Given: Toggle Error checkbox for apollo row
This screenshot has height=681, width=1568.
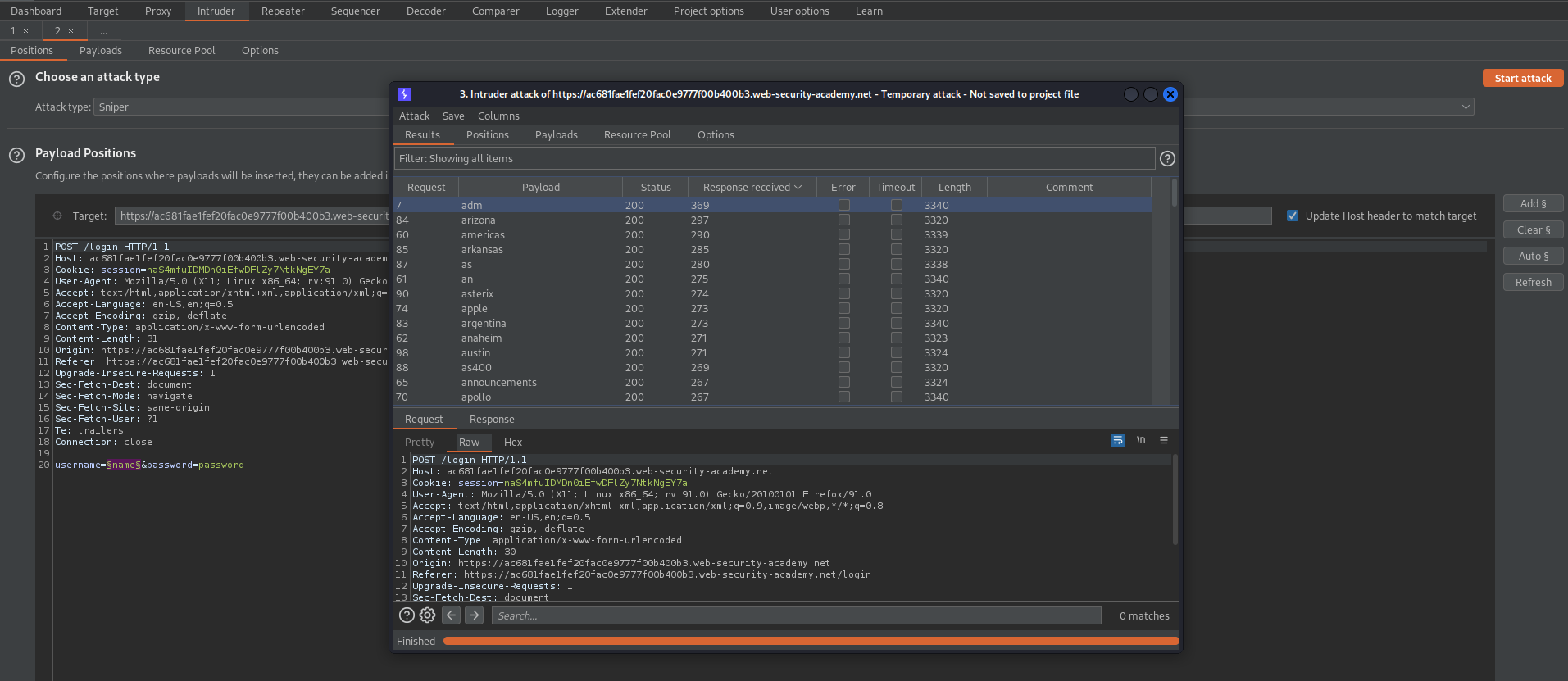Looking at the screenshot, I should point(844,397).
